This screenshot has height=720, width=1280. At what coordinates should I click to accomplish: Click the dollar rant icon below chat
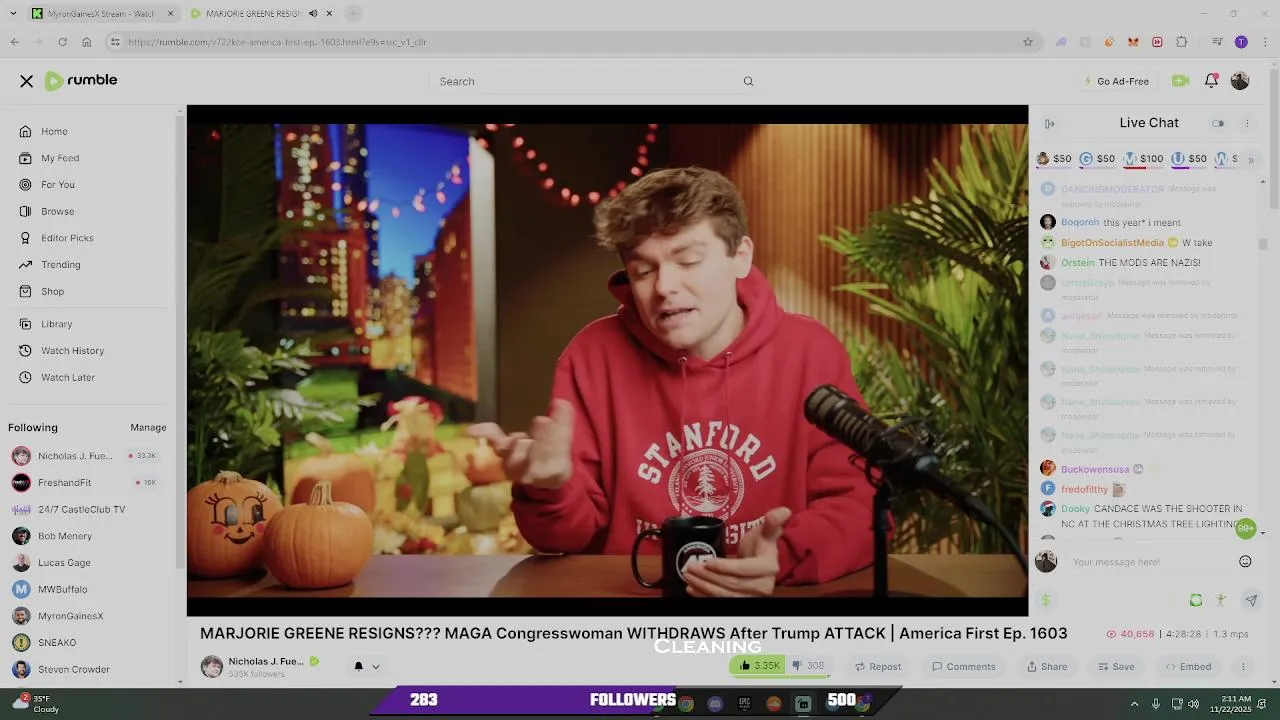(x=1046, y=600)
